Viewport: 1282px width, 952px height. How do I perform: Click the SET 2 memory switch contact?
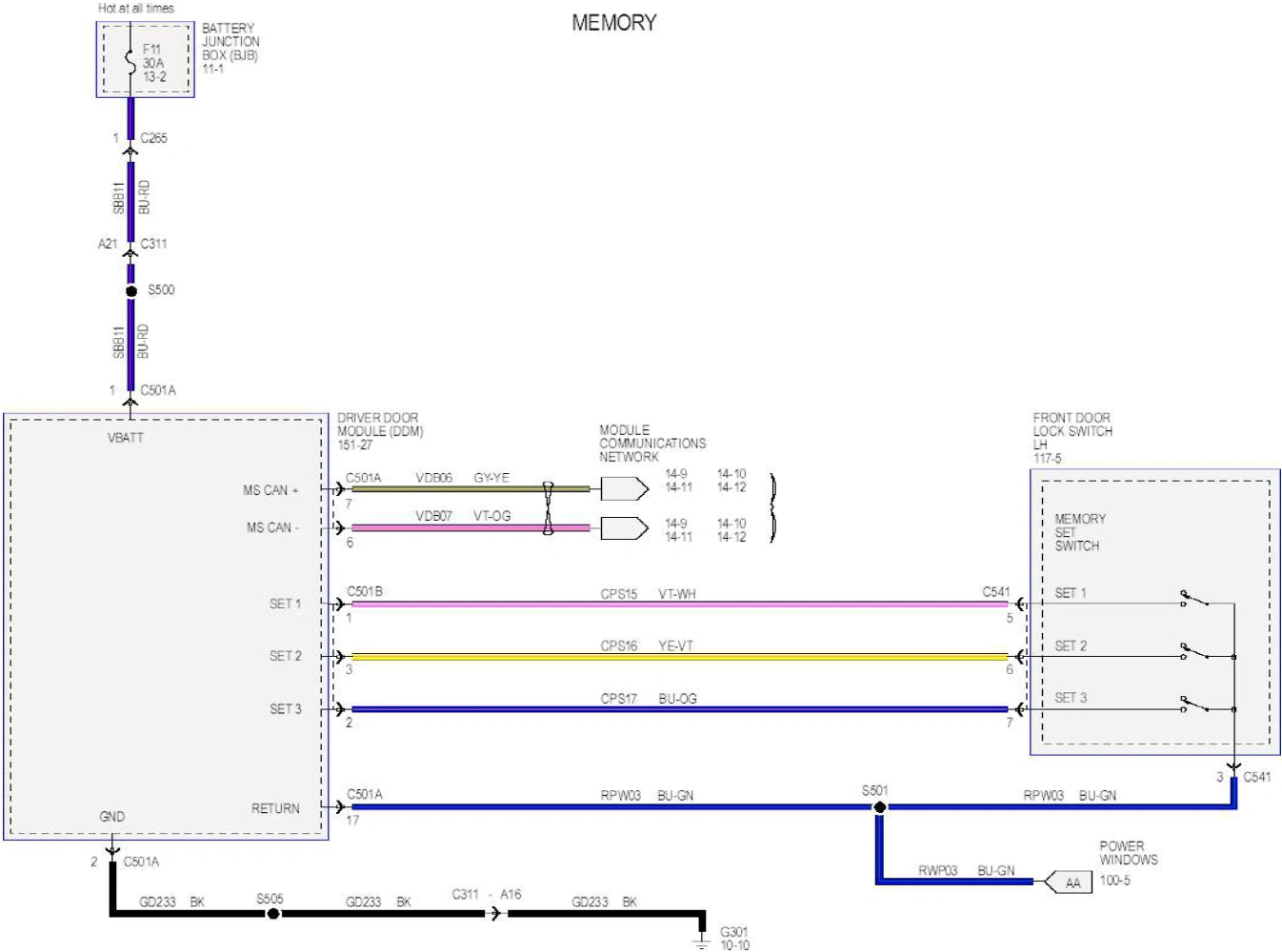pos(1194,652)
